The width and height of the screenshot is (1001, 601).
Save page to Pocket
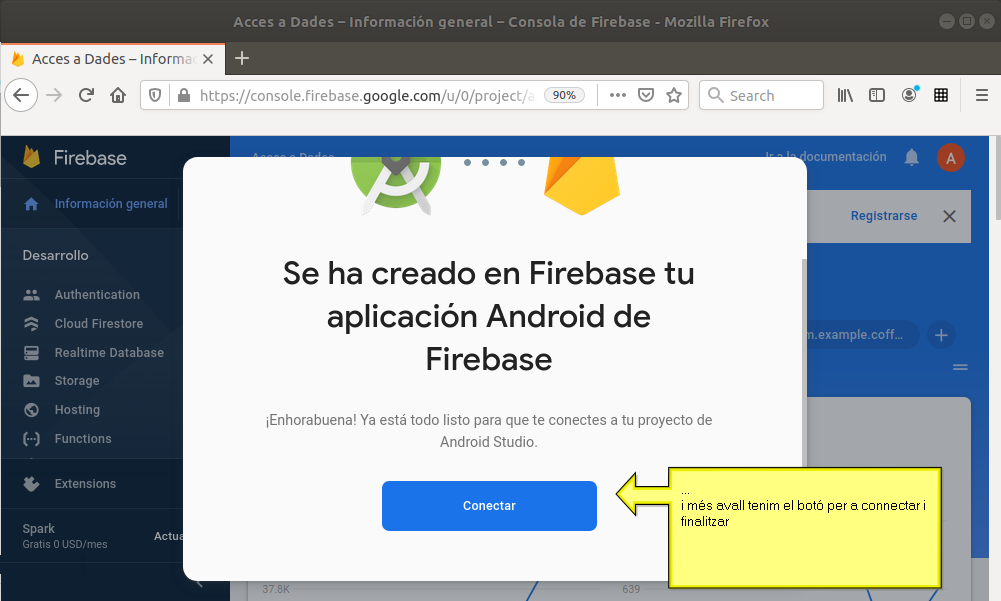coord(646,95)
